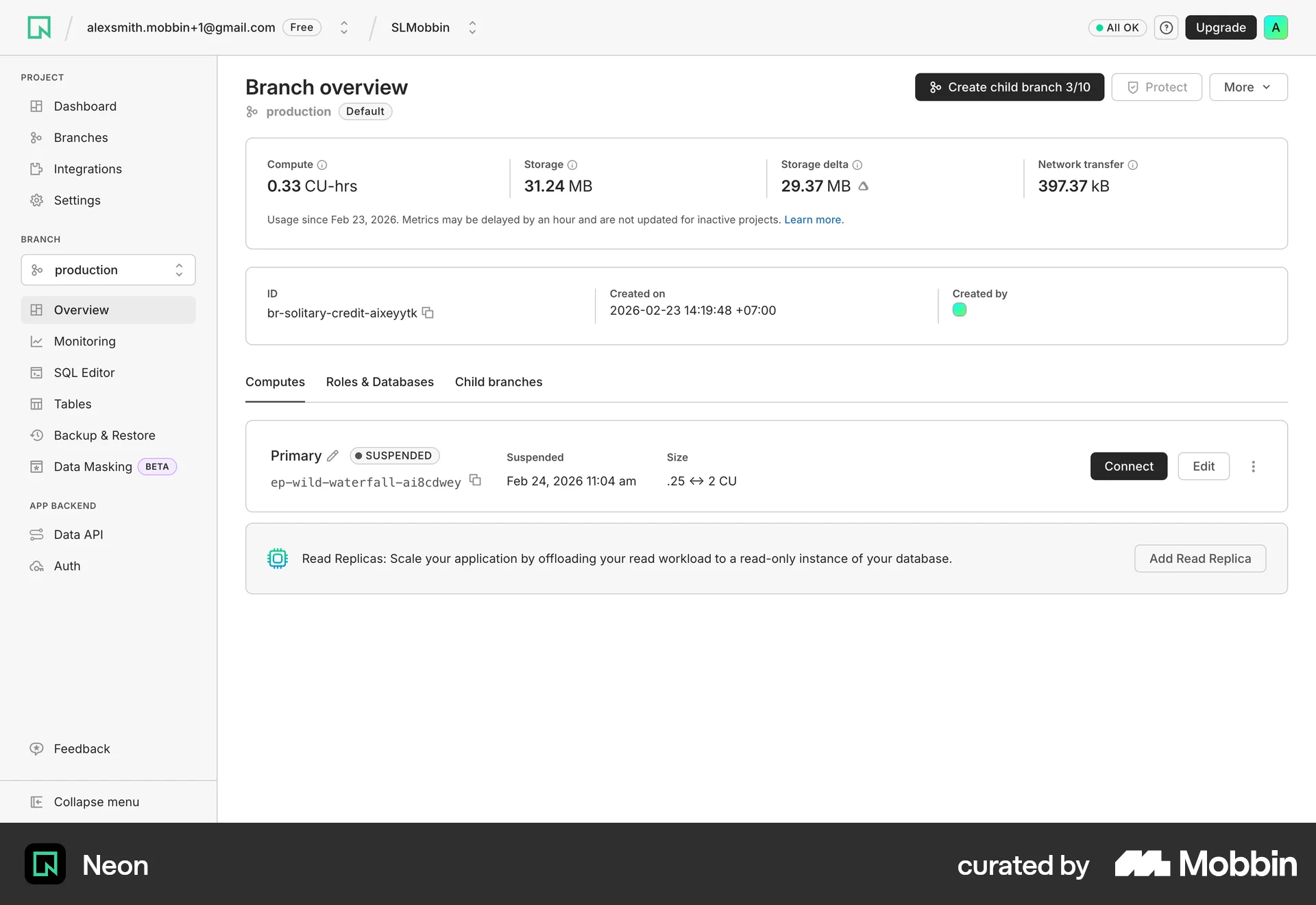The image size is (1316, 905).
Task: Click the SUSPENDED status badge
Action: [394, 455]
